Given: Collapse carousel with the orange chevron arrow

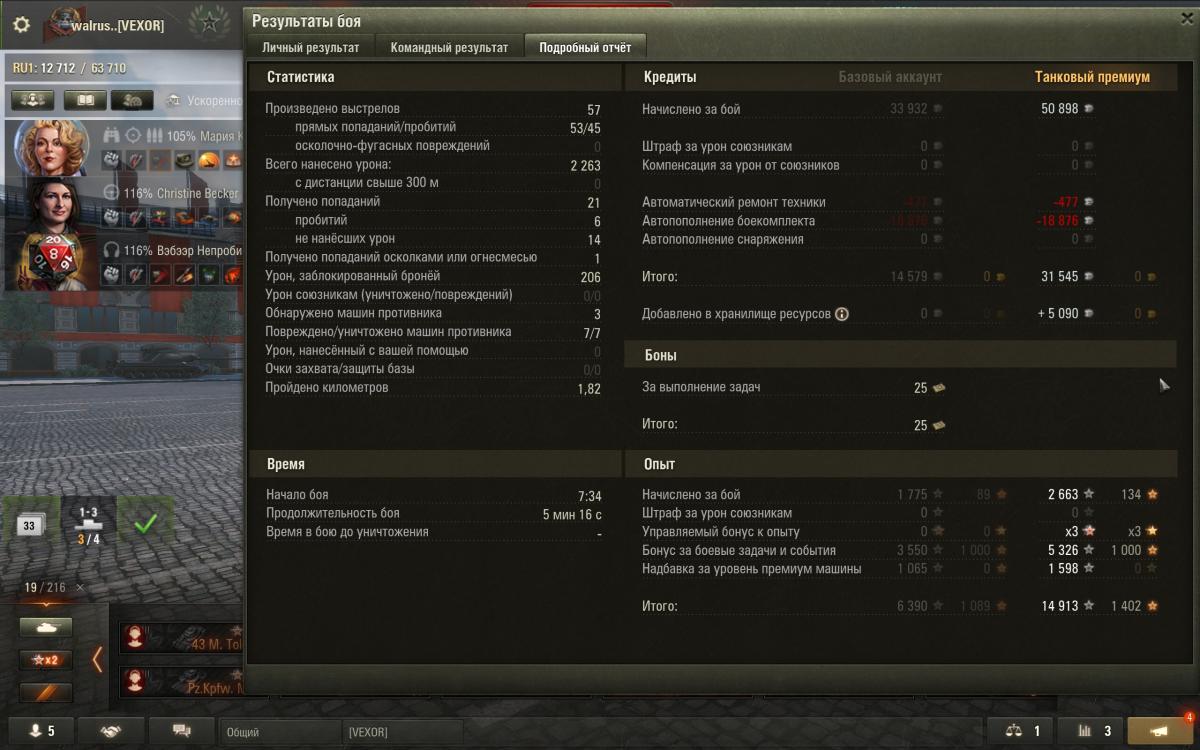Looking at the screenshot, I should 97,659.
